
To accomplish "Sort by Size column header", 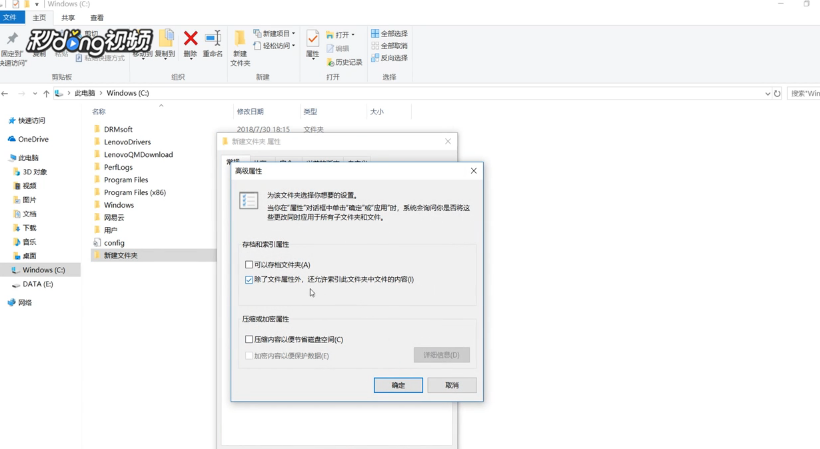I will click(x=377, y=112).
